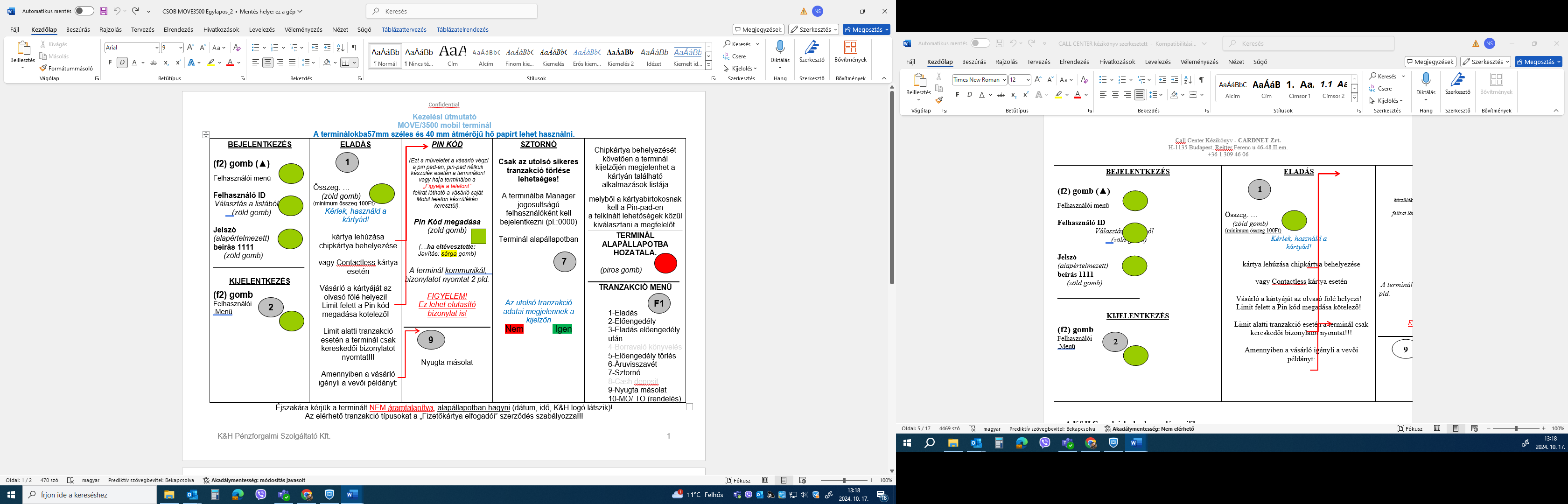The height and width of the screenshot is (504, 1568).
Task: Open the Táblázattervezés ribbon tab
Action: tap(404, 29)
